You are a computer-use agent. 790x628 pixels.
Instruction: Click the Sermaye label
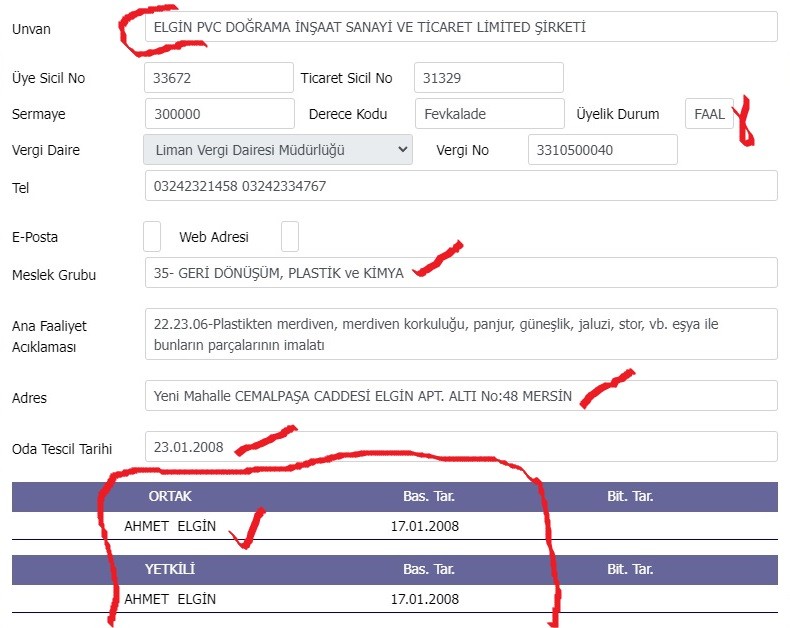(39, 114)
